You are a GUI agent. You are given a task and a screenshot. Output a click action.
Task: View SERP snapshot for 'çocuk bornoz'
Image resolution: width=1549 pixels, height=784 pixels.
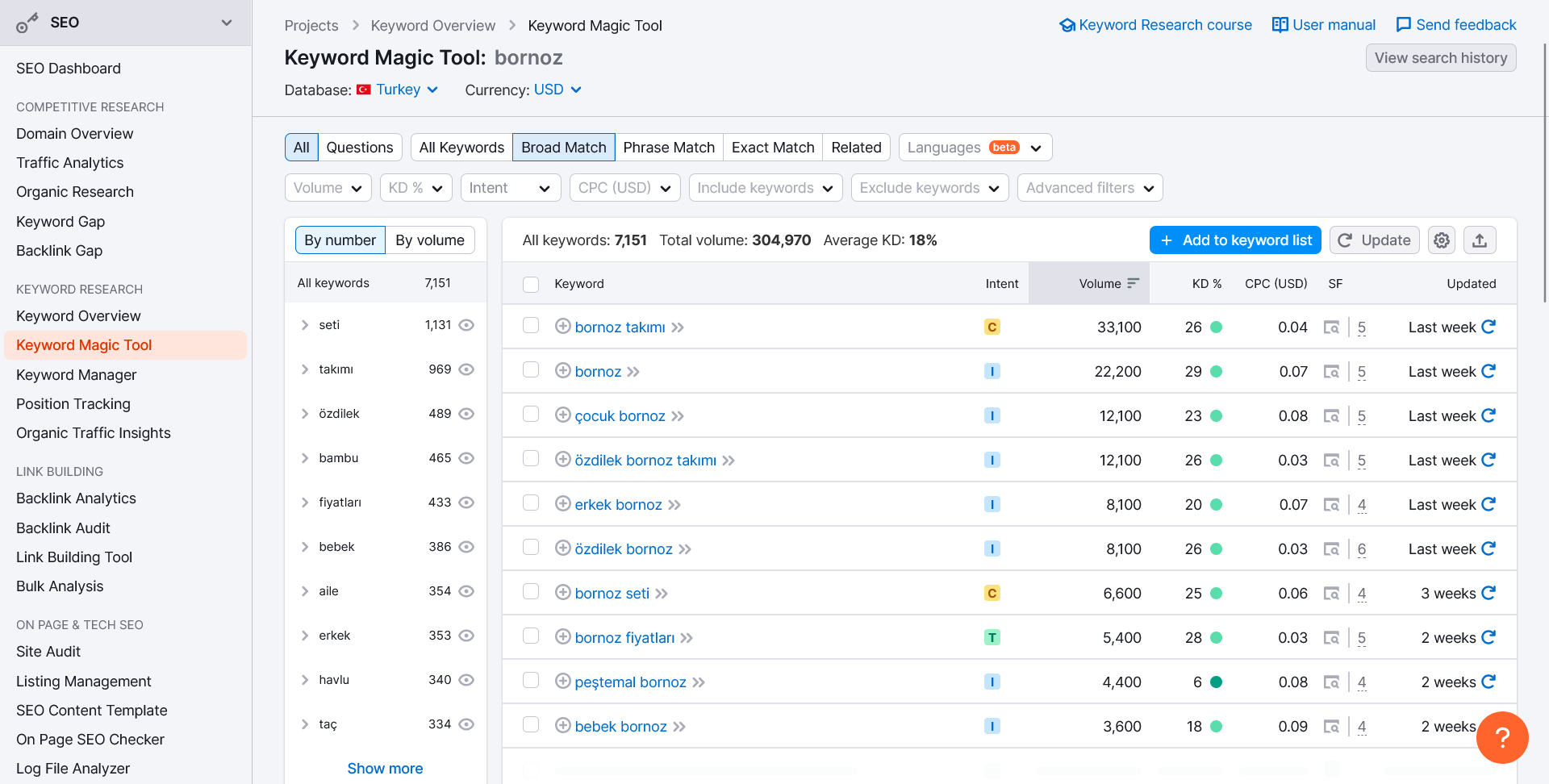pyautogui.click(x=1331, y=416)
